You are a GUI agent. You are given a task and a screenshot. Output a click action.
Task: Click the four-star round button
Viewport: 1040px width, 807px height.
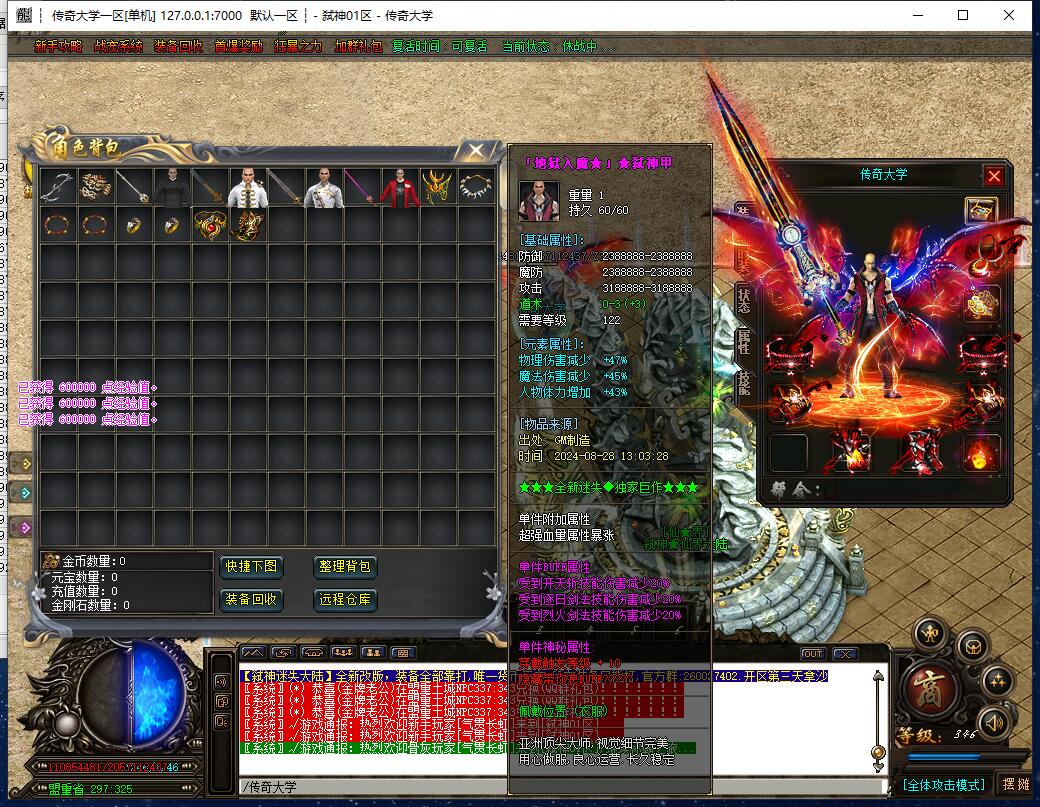(x=998, y=680)
